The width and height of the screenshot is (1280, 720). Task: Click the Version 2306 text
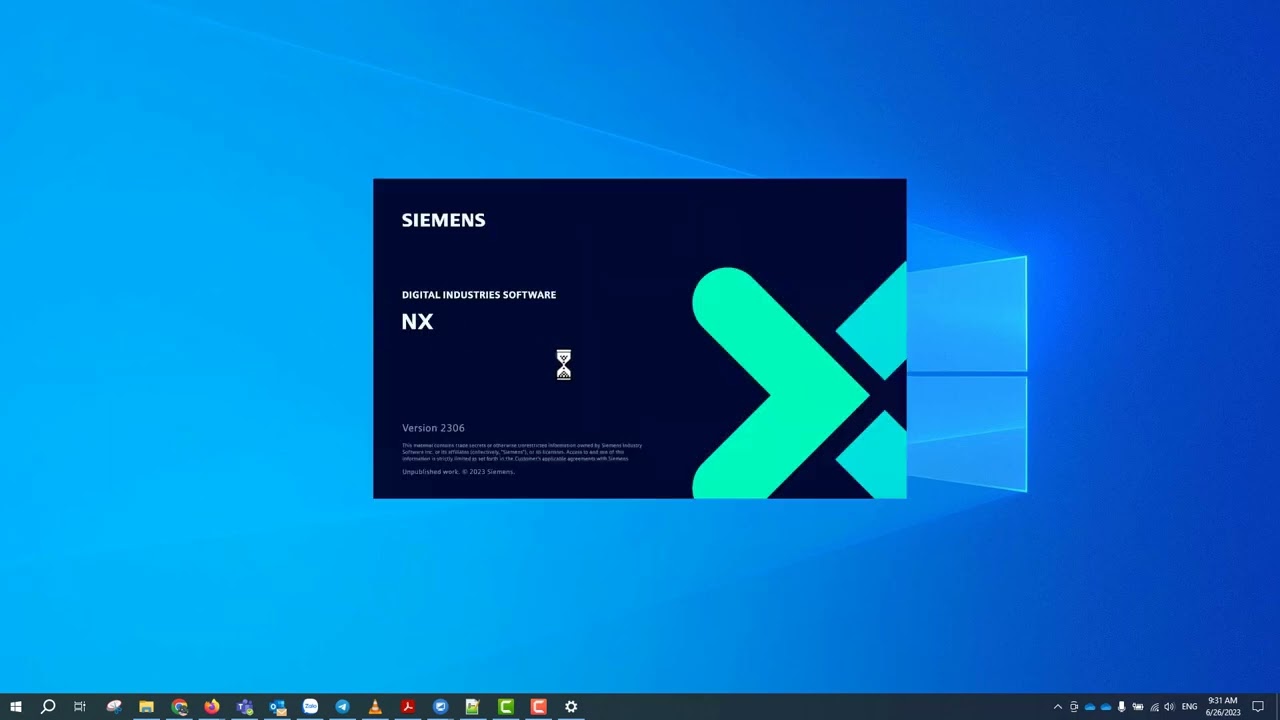[x=433, y=428]
